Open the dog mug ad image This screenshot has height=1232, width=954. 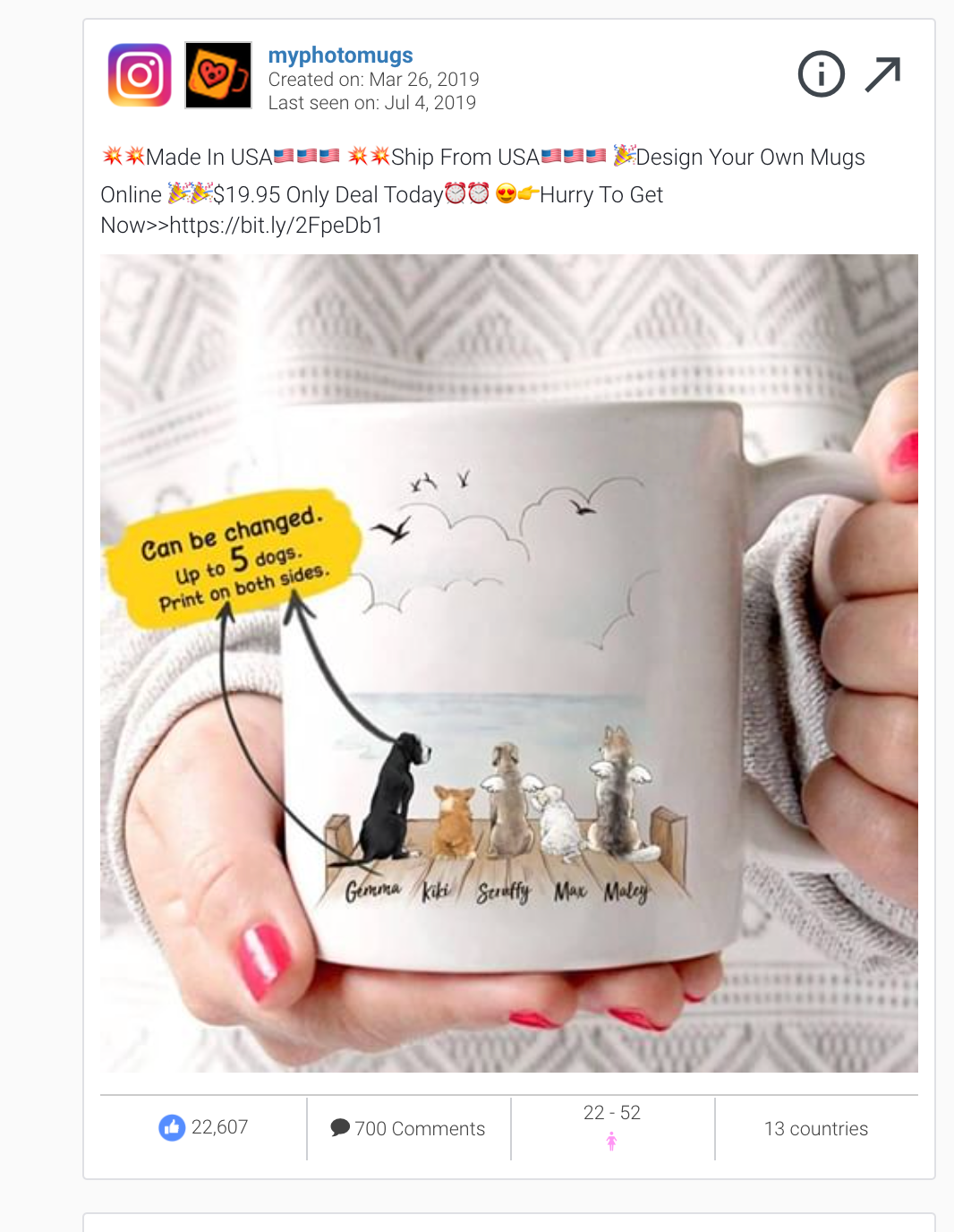[509, 663]
